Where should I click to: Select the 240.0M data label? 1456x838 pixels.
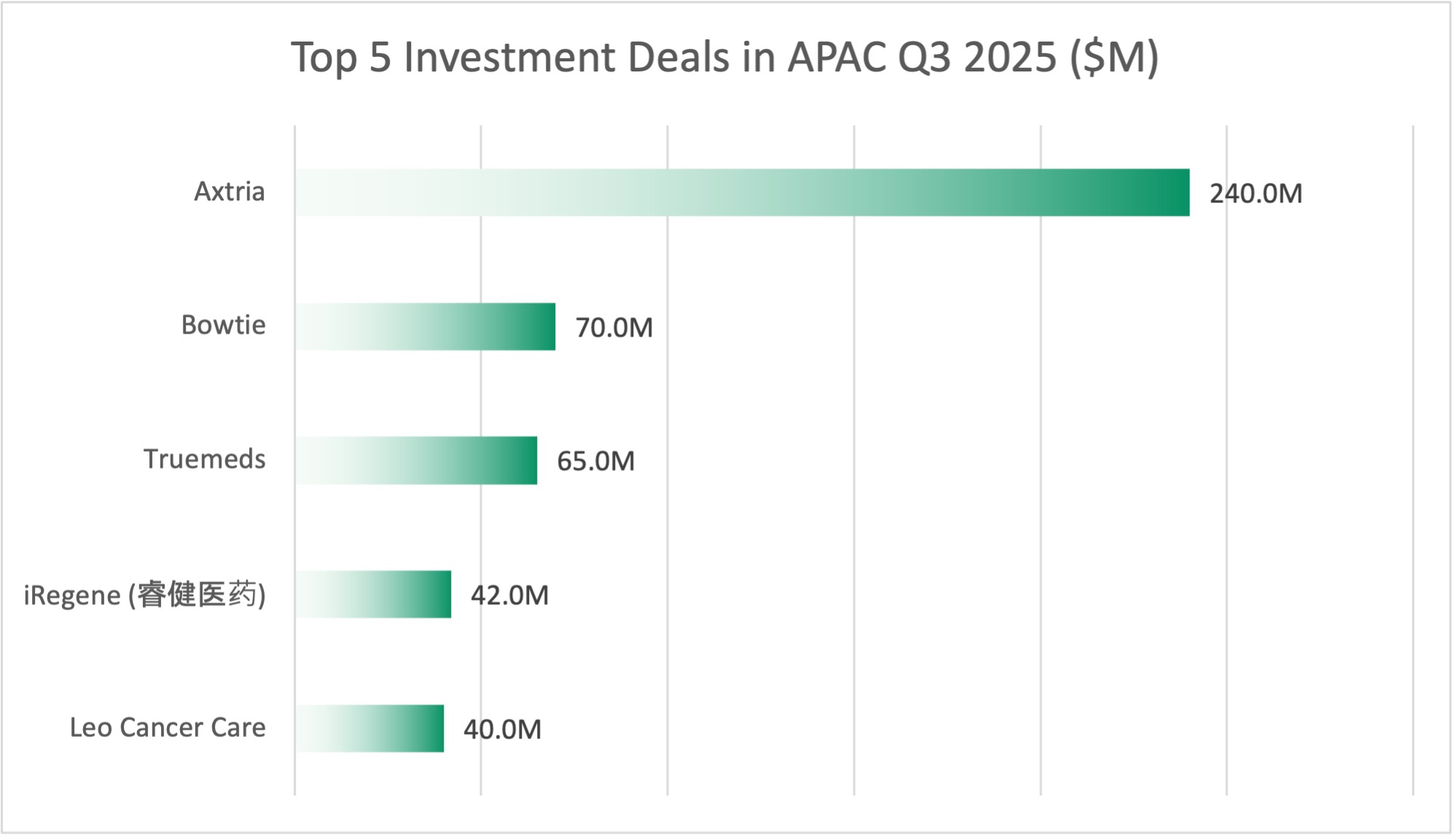coord(1256,194)
